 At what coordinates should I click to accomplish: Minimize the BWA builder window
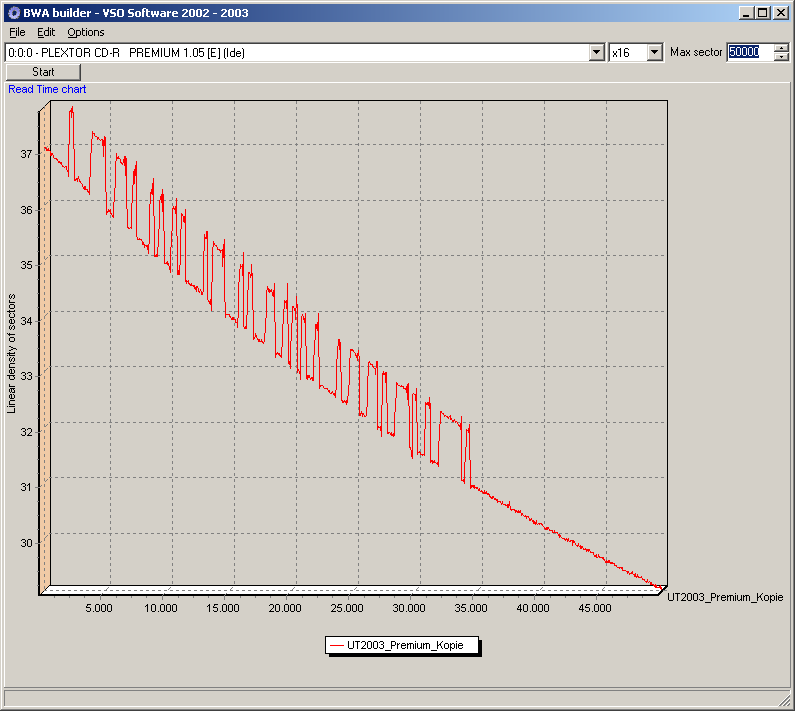[745, 13]
